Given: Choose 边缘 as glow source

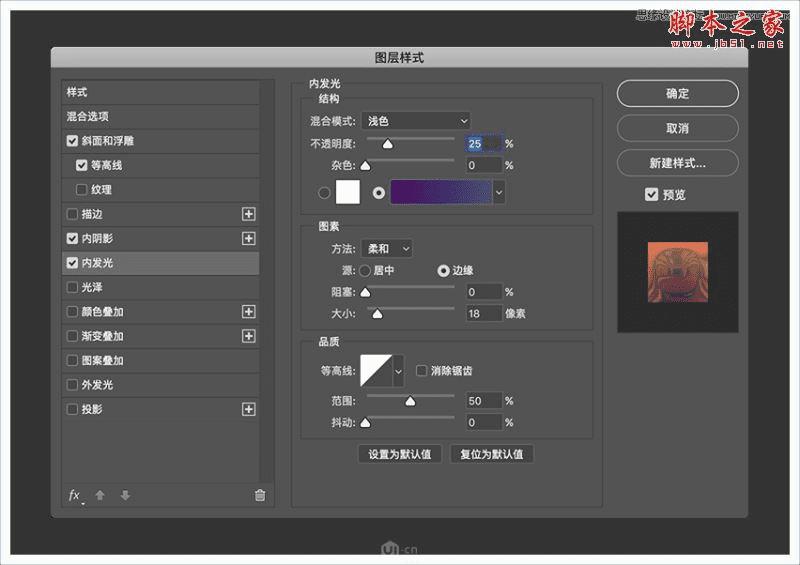Looking at the screenshot, I should click(443, 271).
